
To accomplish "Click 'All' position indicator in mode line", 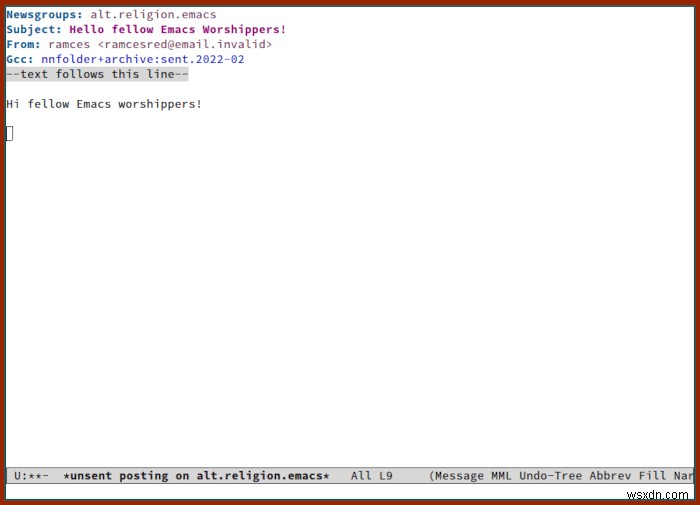I will tap(361, 476).
